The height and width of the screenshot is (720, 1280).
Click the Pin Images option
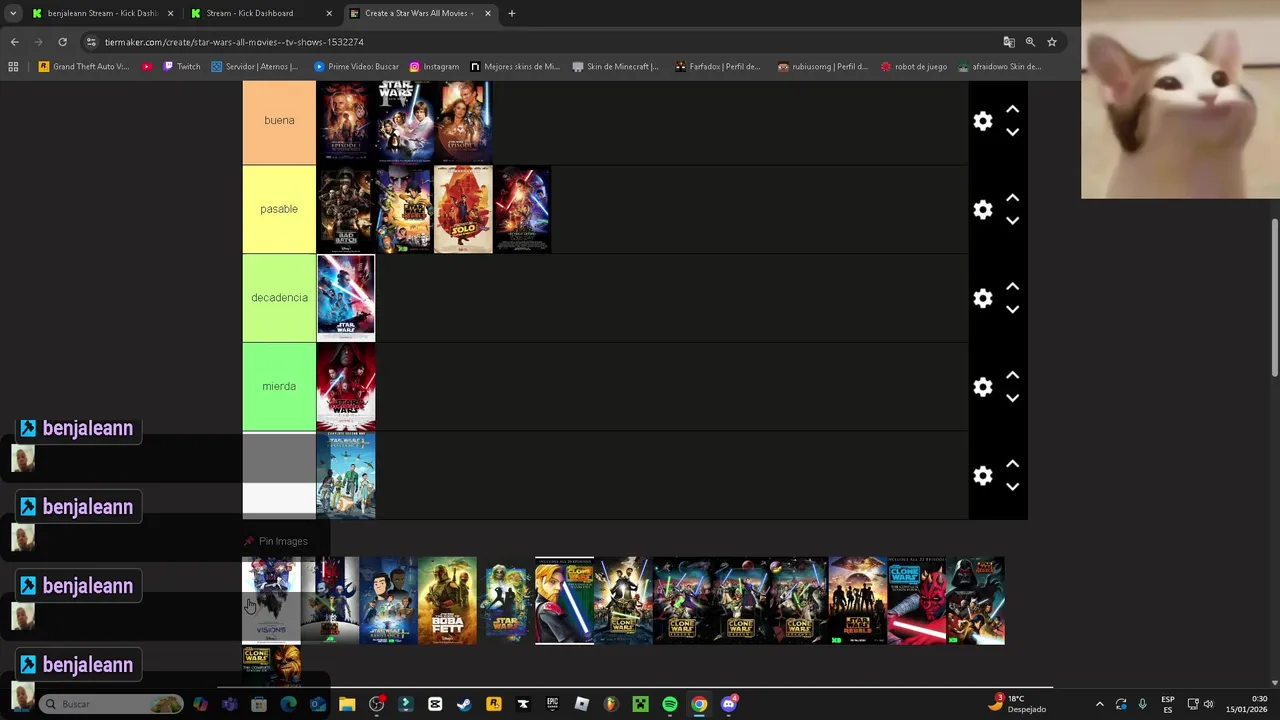276,541
